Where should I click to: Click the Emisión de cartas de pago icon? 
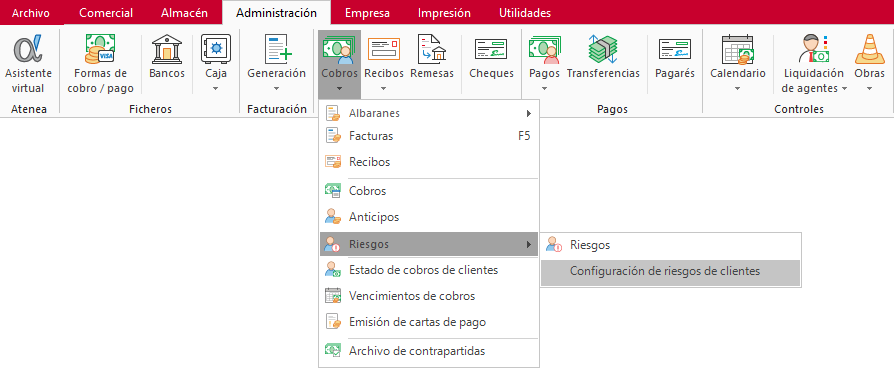(x=332, y=322)
